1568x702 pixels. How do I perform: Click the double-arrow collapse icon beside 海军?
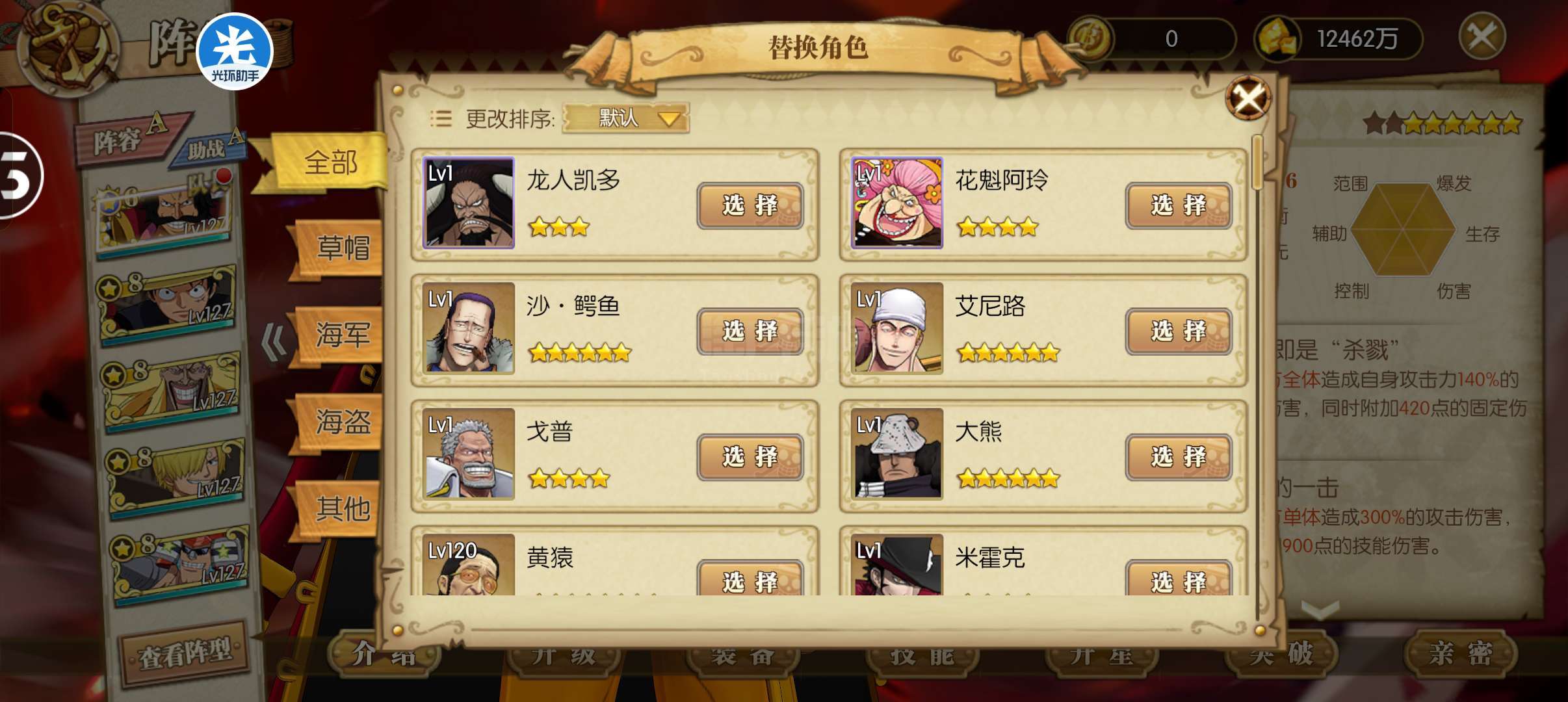point(274,341)
